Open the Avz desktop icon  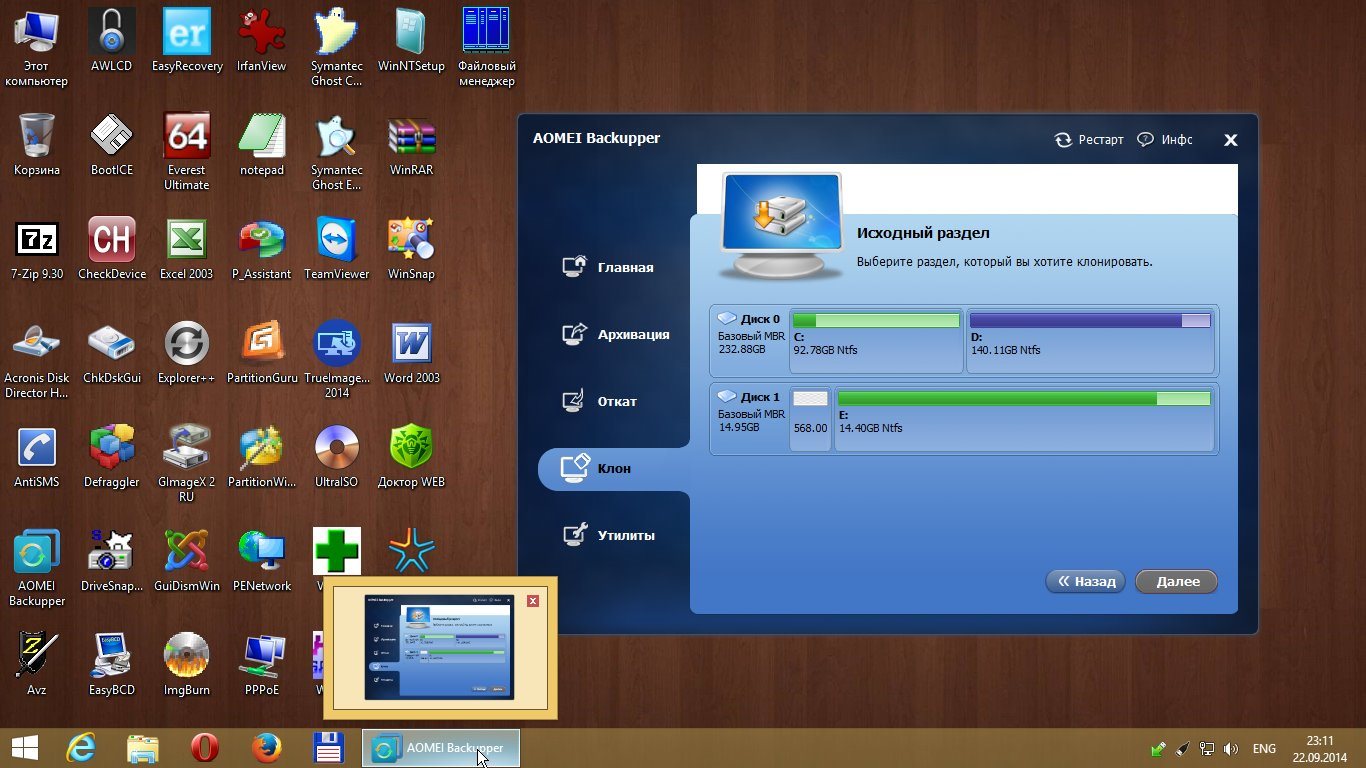click(x=37, y=665)
